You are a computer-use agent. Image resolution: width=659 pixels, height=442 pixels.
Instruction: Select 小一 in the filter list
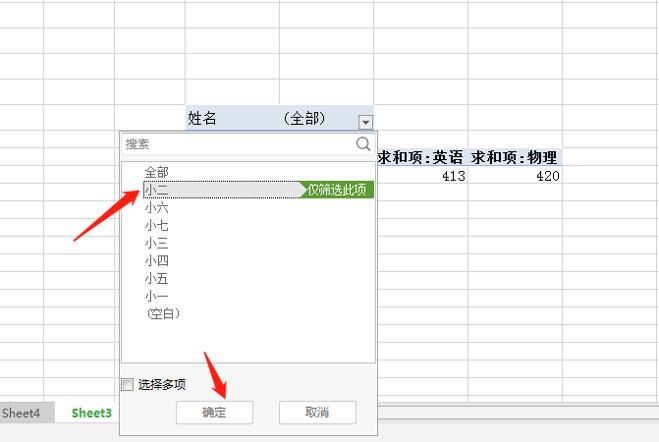point(156,296)
